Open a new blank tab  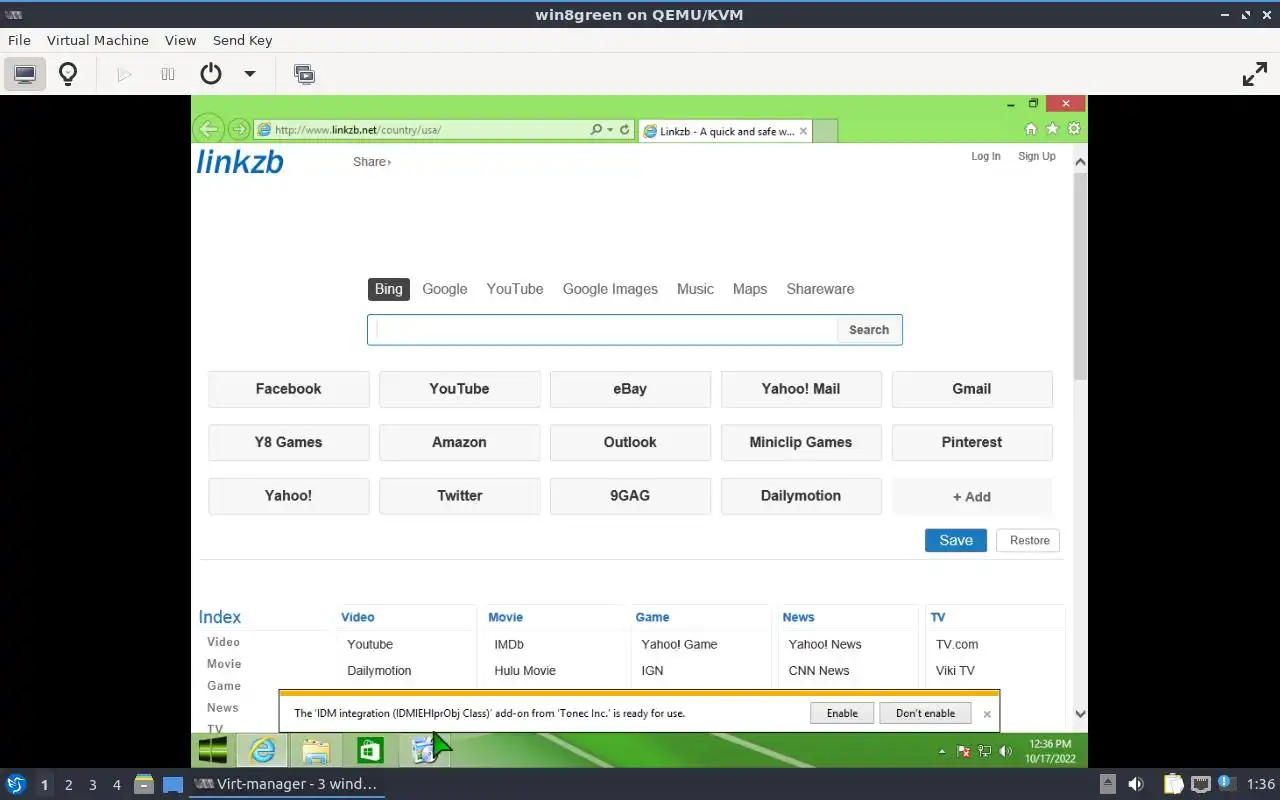click(x=825, y=131)
